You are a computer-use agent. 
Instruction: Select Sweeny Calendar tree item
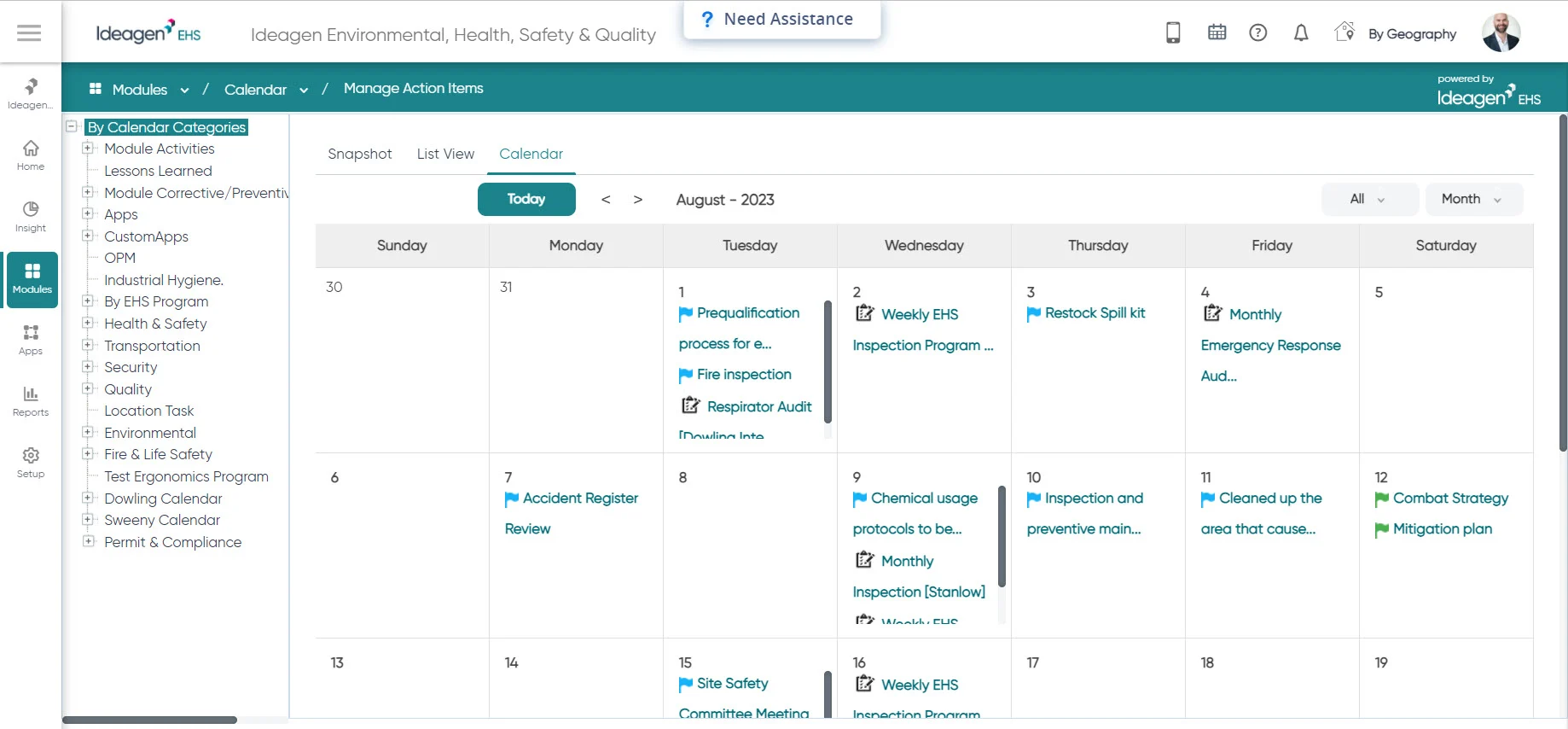click(162, 520)
